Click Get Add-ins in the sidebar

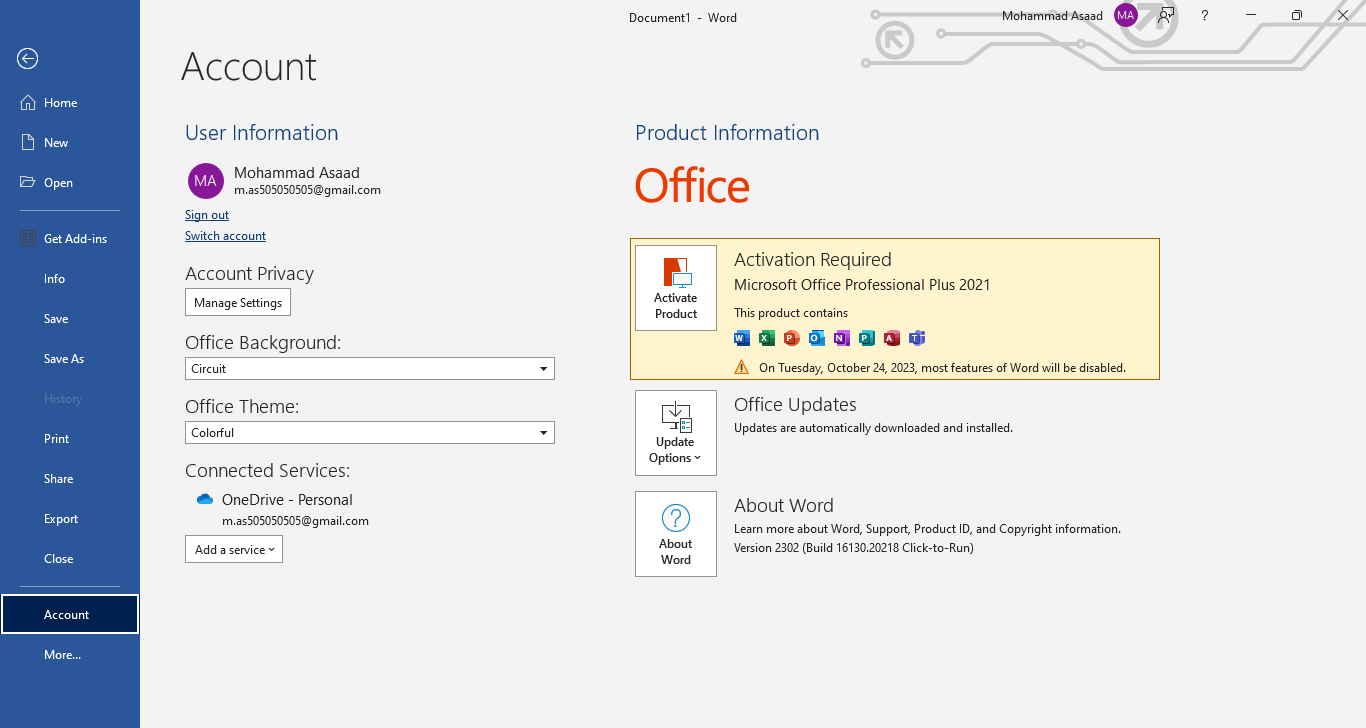[70, 239]
